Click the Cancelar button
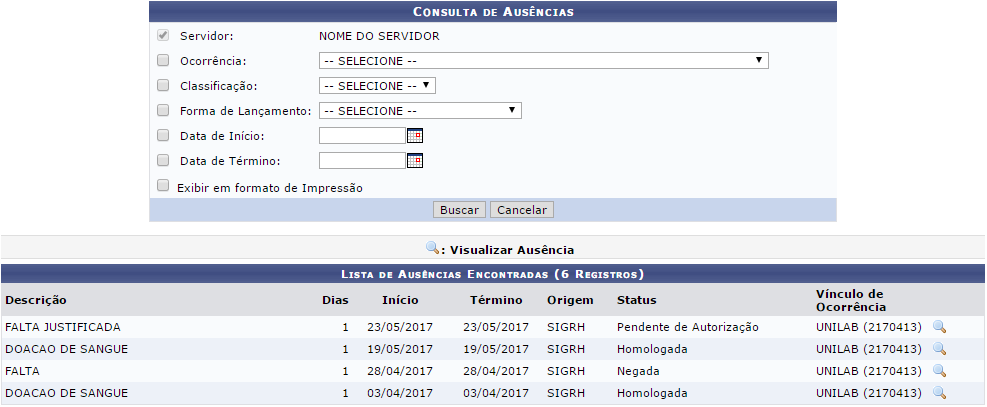This screenshot has width=987, height=407. click(x=522, y=210)
